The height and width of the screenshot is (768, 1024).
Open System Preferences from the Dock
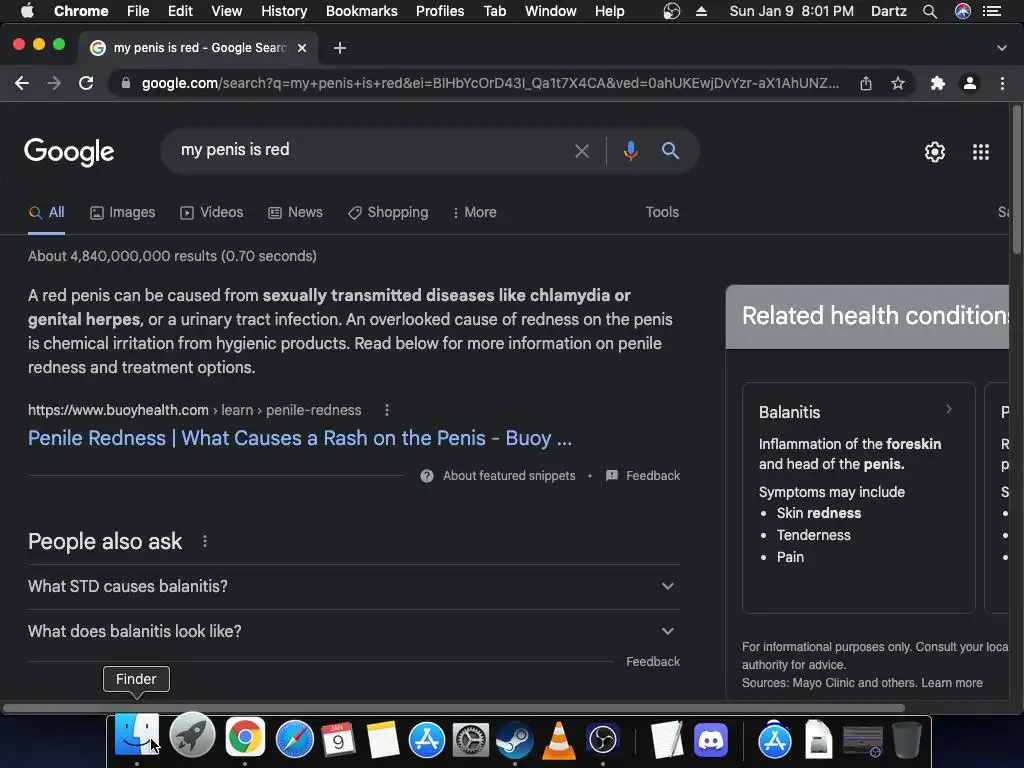pyautogui.click(x=471, y=740)
